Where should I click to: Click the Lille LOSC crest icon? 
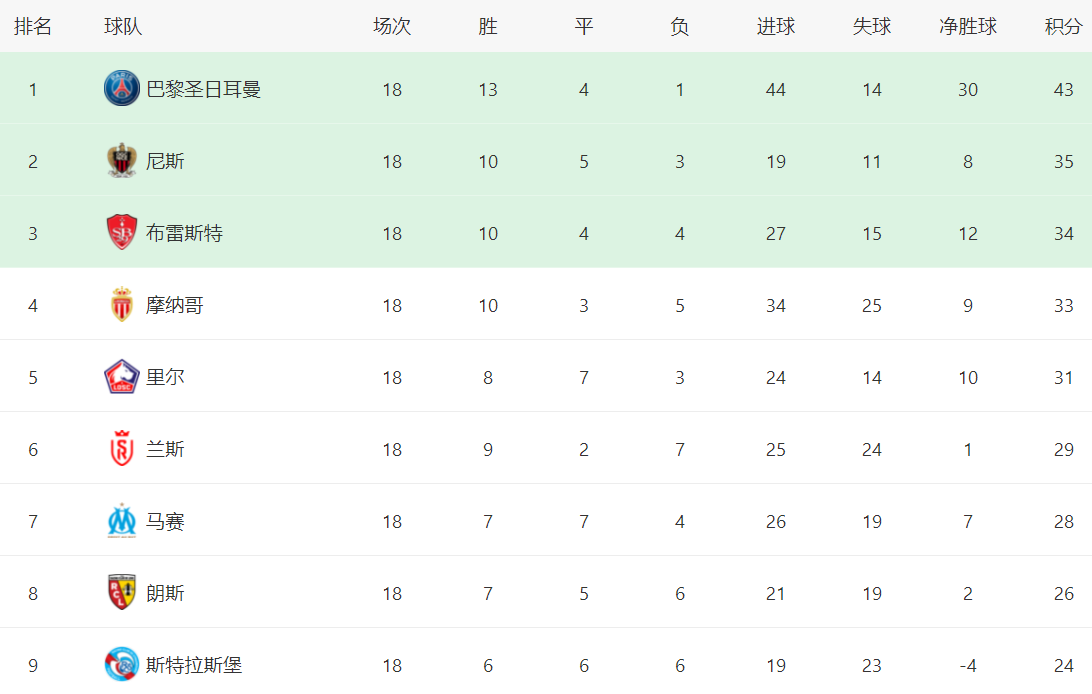[x=122, y=377]
